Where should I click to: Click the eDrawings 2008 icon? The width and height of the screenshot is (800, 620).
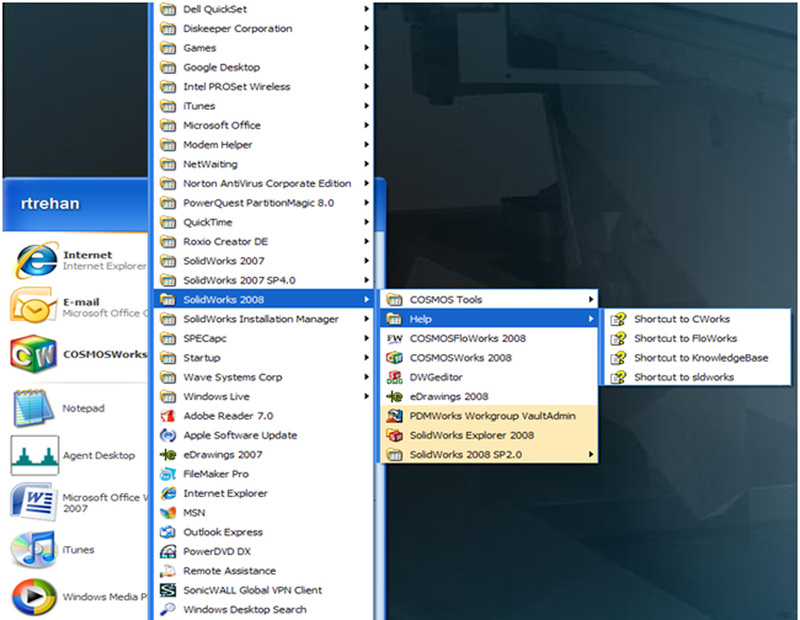tap(394, 396)
